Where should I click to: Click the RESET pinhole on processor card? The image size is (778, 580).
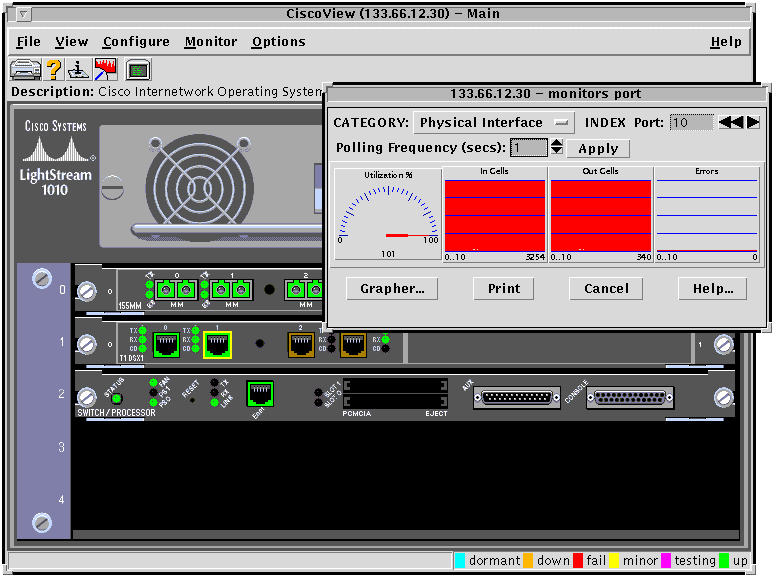(192, 400)
